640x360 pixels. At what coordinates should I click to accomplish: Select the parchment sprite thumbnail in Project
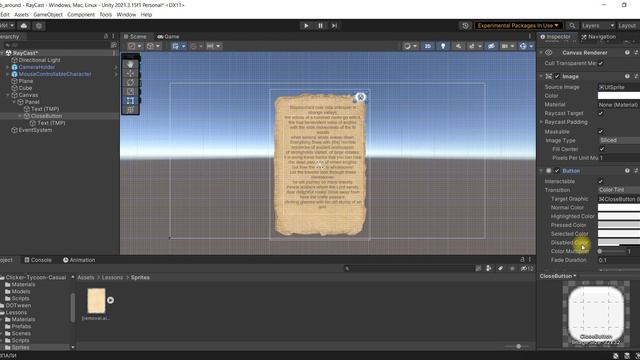(x=96, y=301)
